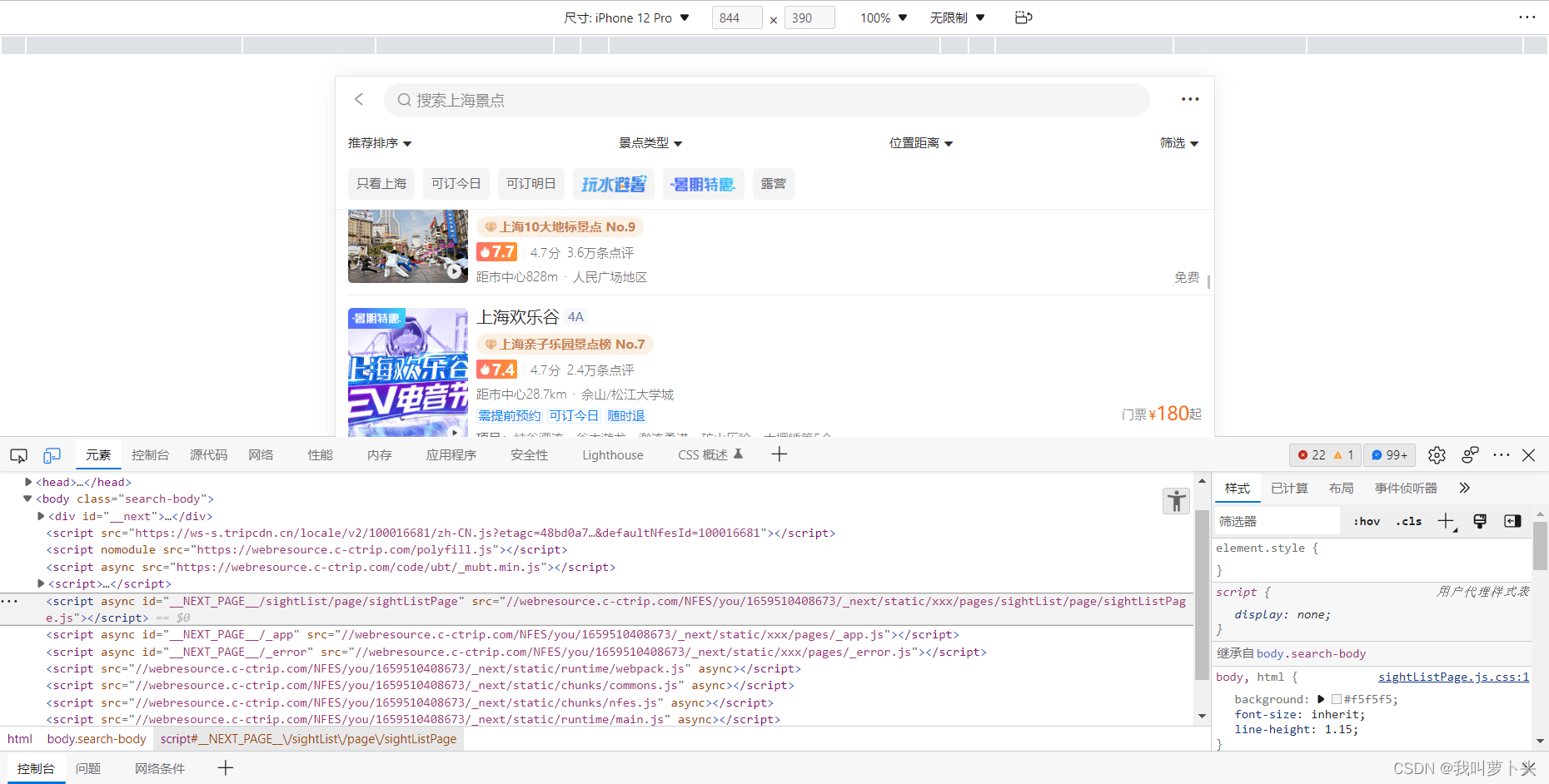Viewport: 1549px width, 784px height.
Task: Open DevTools settings gear
Action: (1437, 455)
